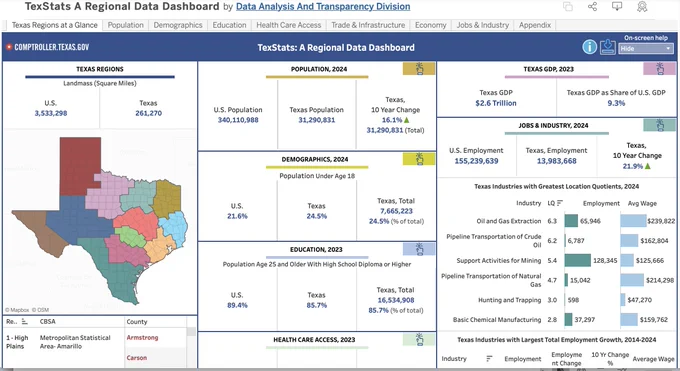Click the award ribbon icon in header

642,7
